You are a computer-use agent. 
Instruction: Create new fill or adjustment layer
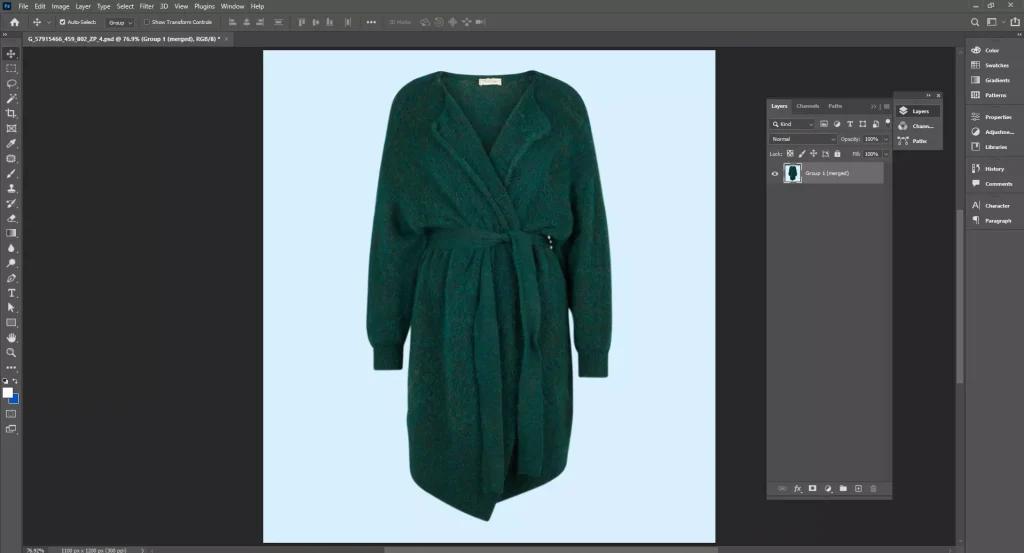pos(828,488)
